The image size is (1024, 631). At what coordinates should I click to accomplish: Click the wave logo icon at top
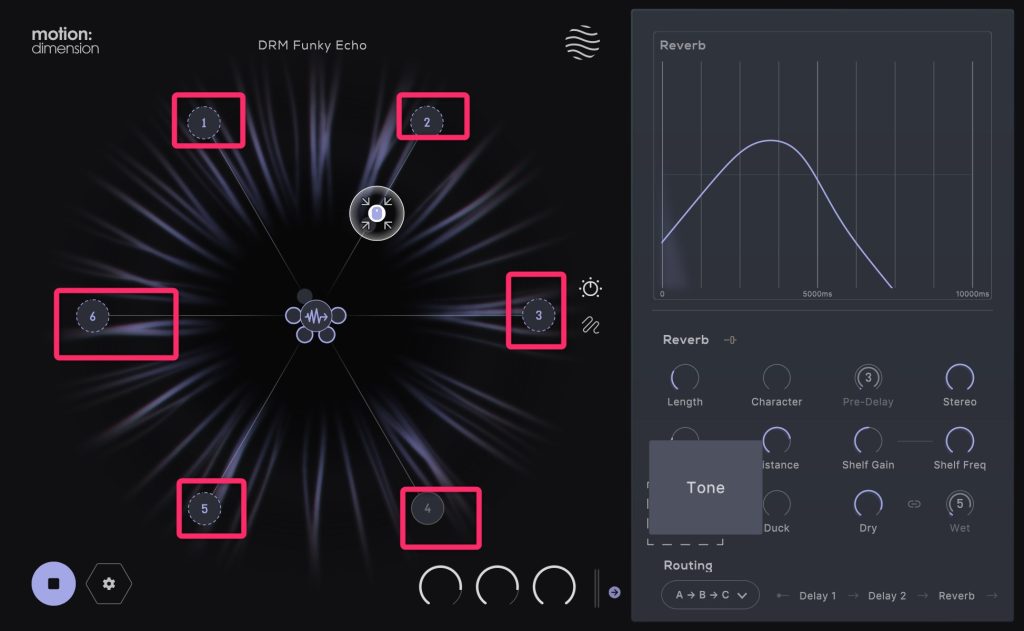point(584,45)
